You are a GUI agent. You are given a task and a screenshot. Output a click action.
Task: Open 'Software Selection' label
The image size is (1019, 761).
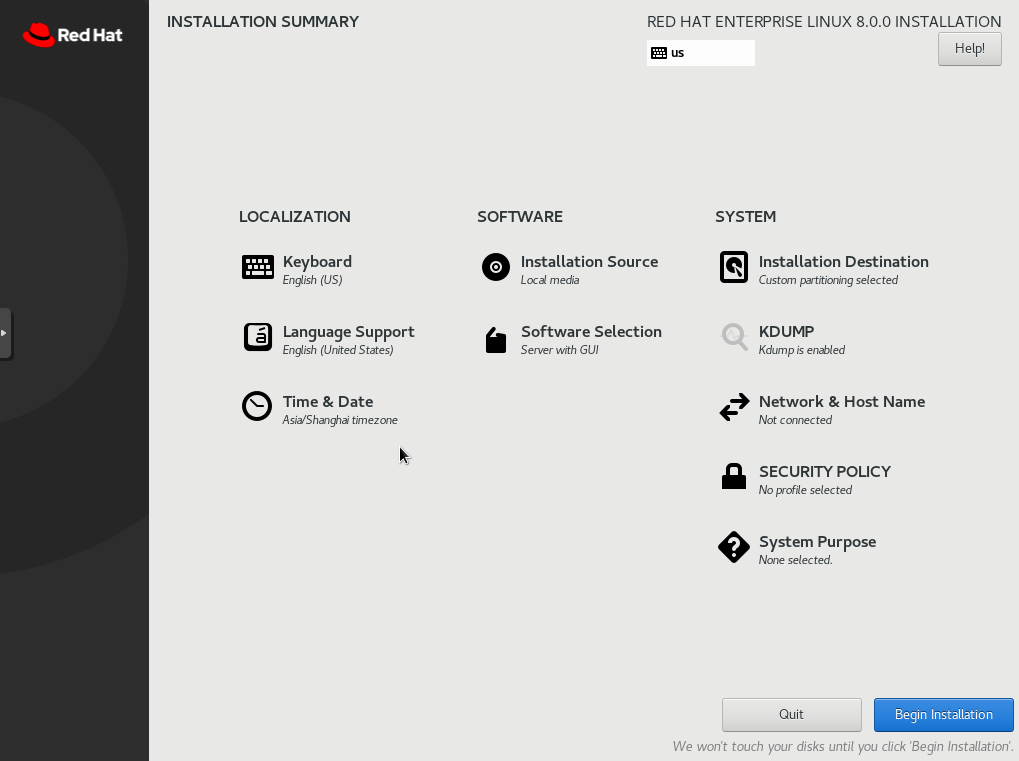point(591,331)
